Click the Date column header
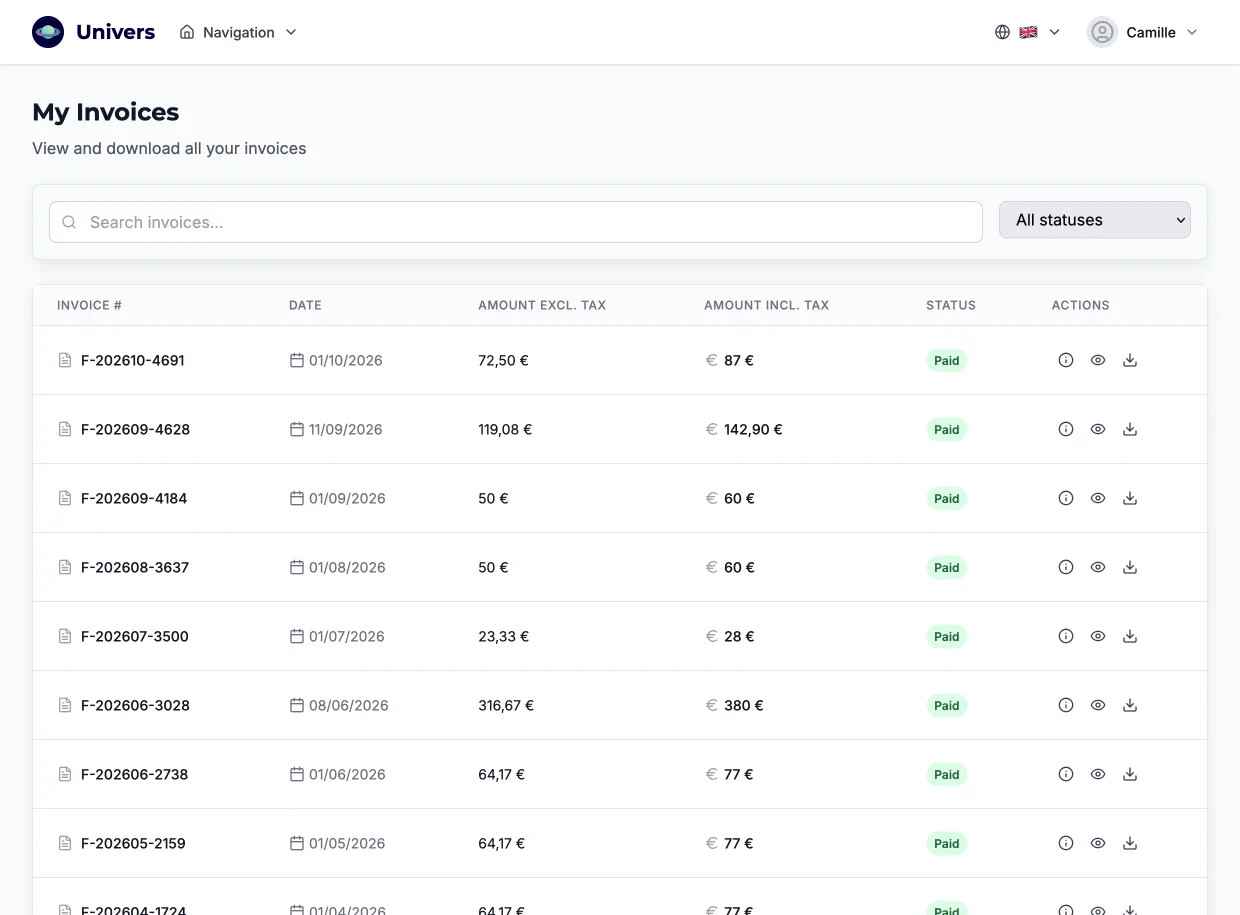Viewport: 1240px width, 915px height. 305,305
